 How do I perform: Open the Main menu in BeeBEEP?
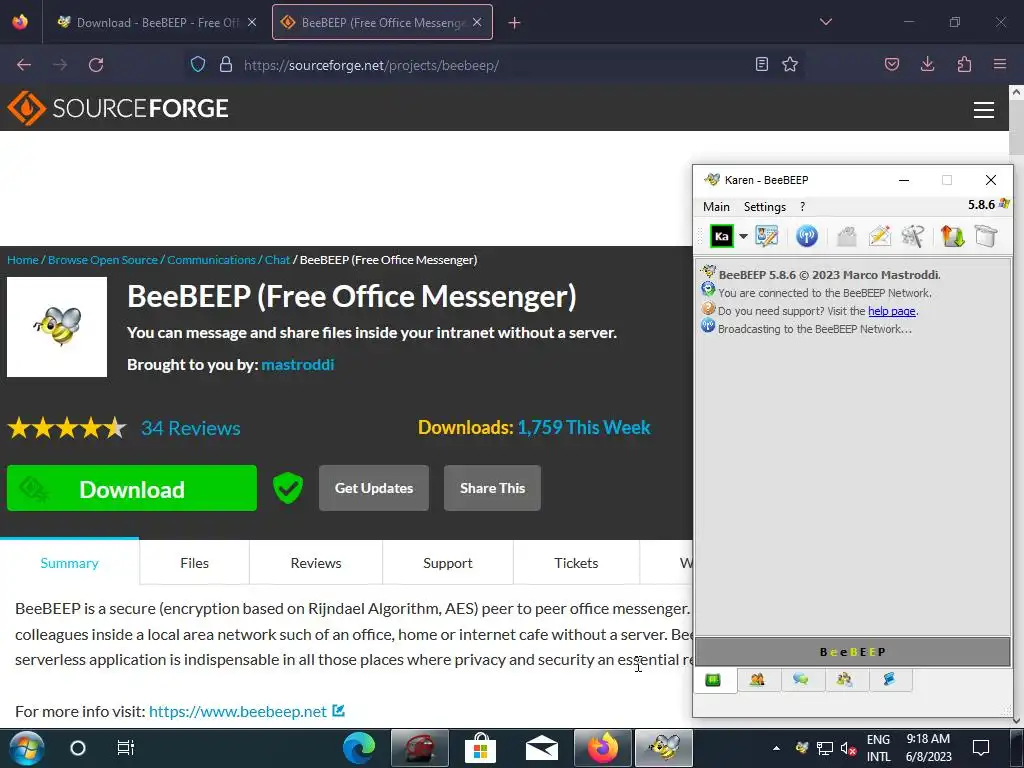[716, 206]
